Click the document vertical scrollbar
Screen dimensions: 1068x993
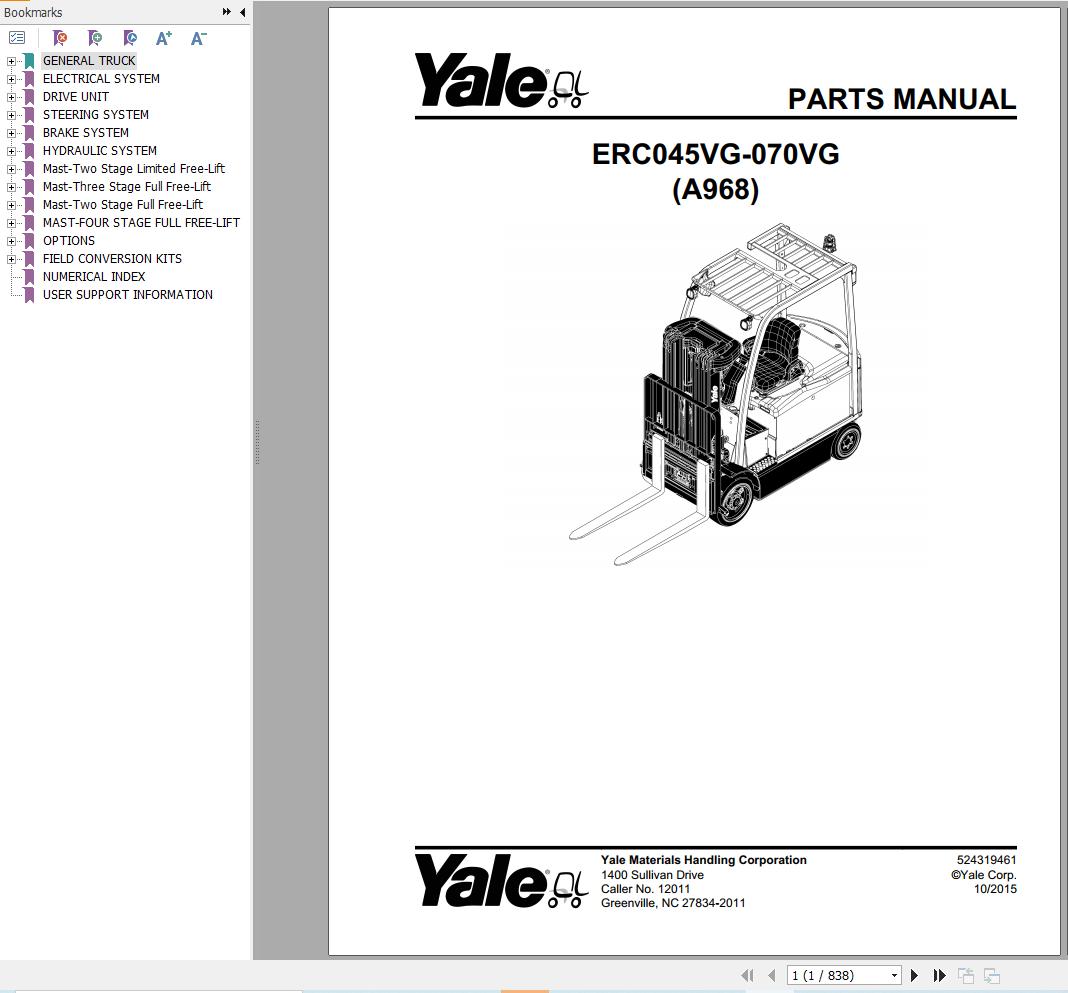point(1062,400)
